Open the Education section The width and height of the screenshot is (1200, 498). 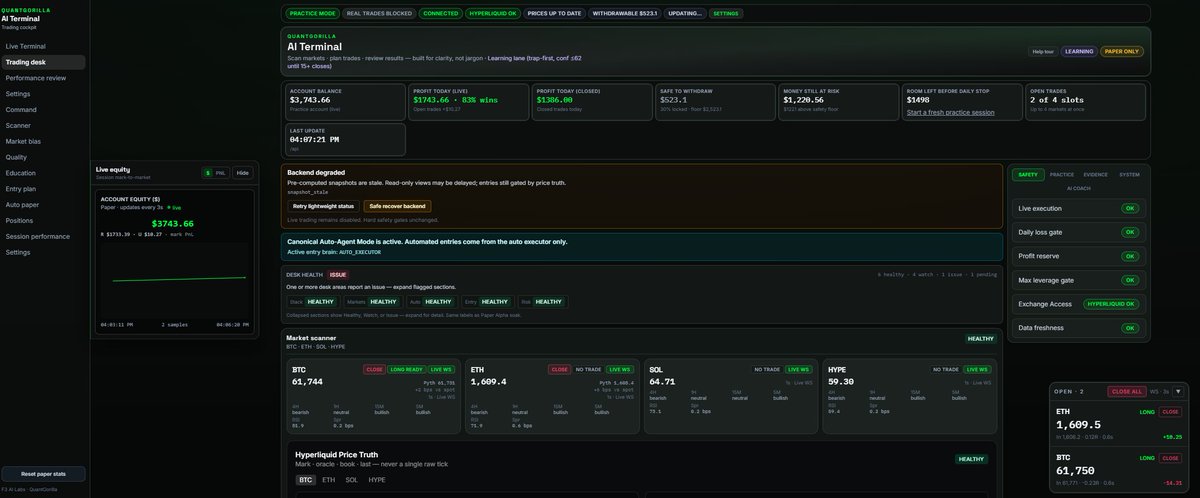point(43,173)
